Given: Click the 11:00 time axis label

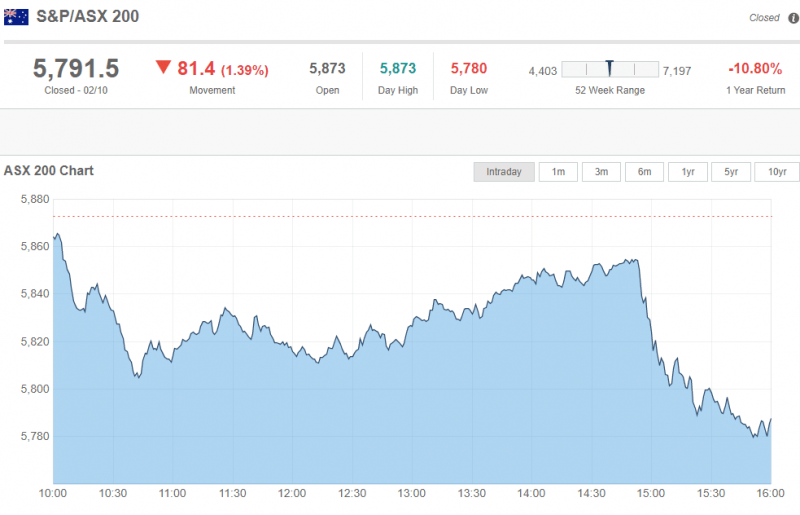Looking at the screenshot, I should (x=172, y=494).
